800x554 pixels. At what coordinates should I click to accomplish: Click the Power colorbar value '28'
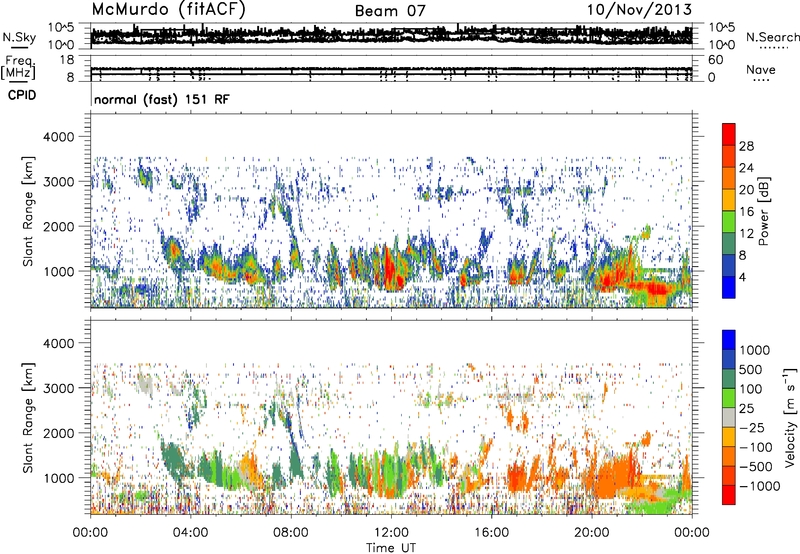pyautogui.click(x=746, y=146)
